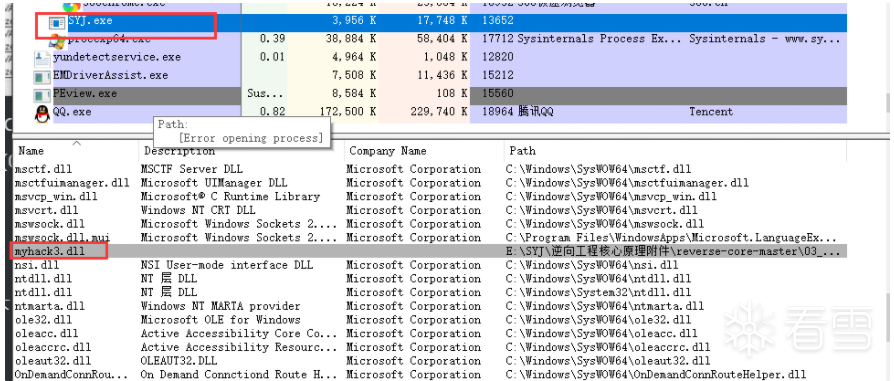Viewport: 894px width, 381px height.
Task: Select mswsock.dll.mui in the DLL list
Action: tap(62, 238)
